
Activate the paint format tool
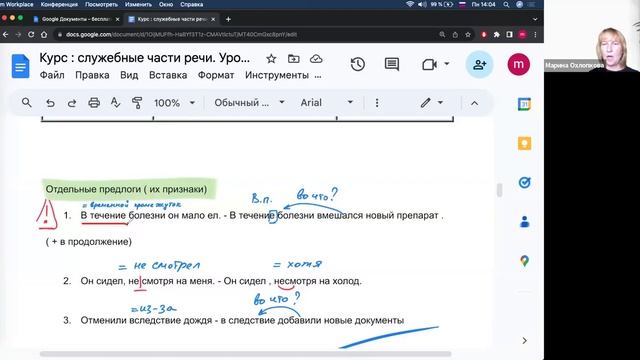point(137,103)
